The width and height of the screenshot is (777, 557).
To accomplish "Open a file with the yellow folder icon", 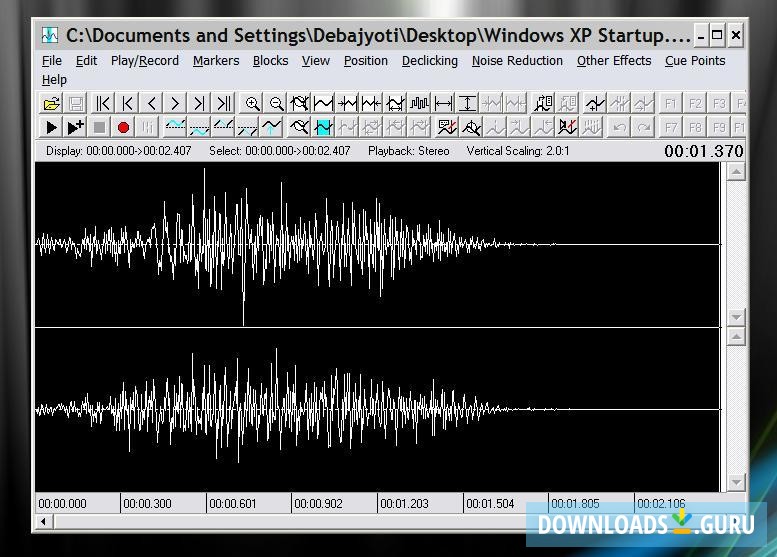I will tap(52, 104).
